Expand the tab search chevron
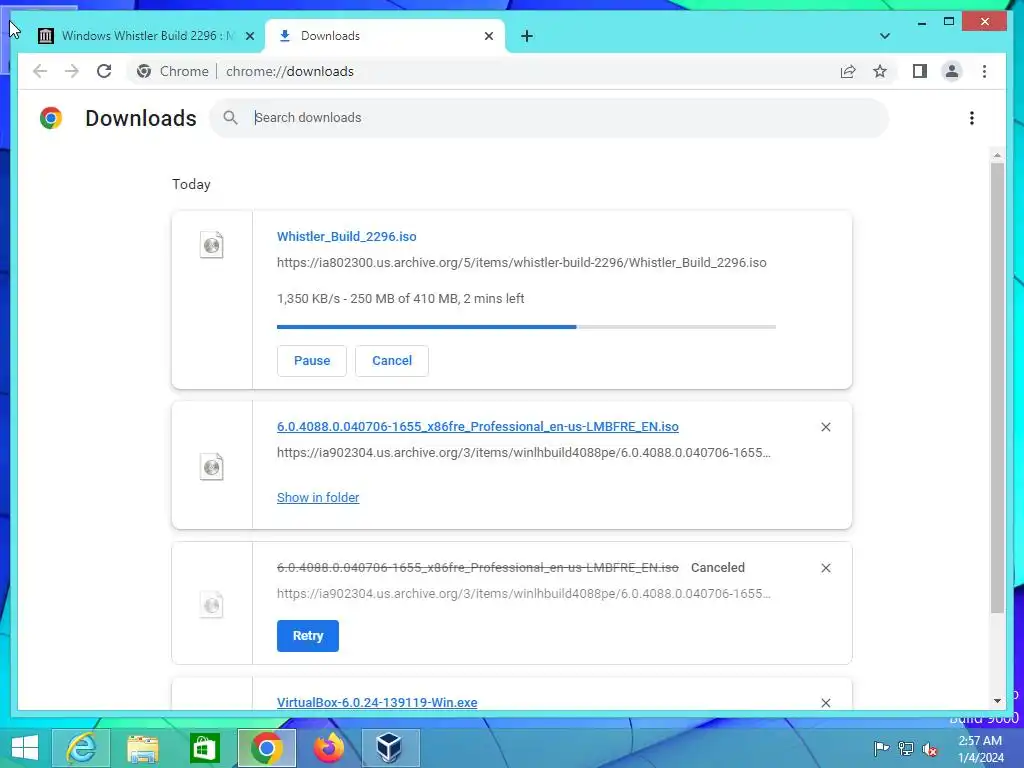This screenshot has height=768, width=1024. click(x=884, y=36)
